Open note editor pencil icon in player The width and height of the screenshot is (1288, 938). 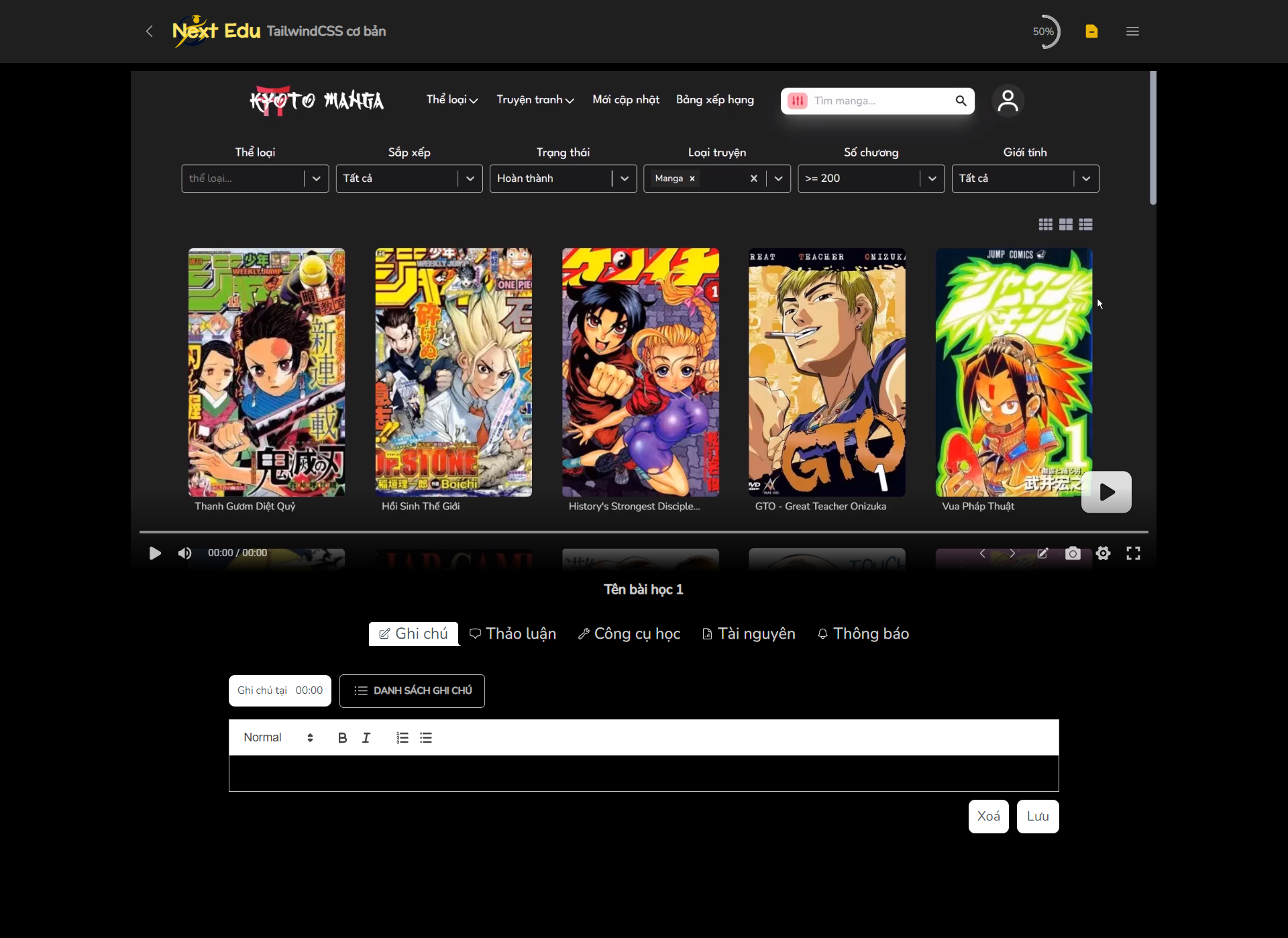click(x=1042, y=553)
